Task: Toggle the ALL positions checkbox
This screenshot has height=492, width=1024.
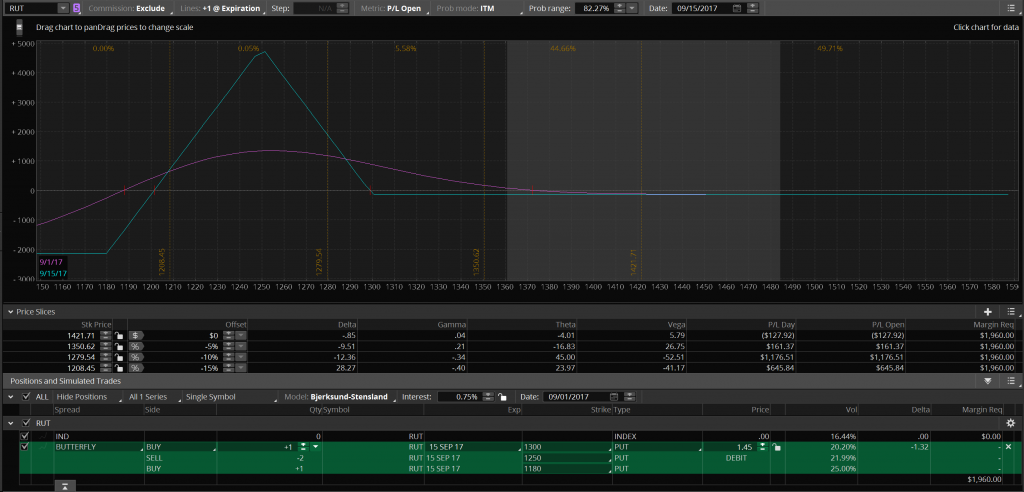Action: pos(26,397)
